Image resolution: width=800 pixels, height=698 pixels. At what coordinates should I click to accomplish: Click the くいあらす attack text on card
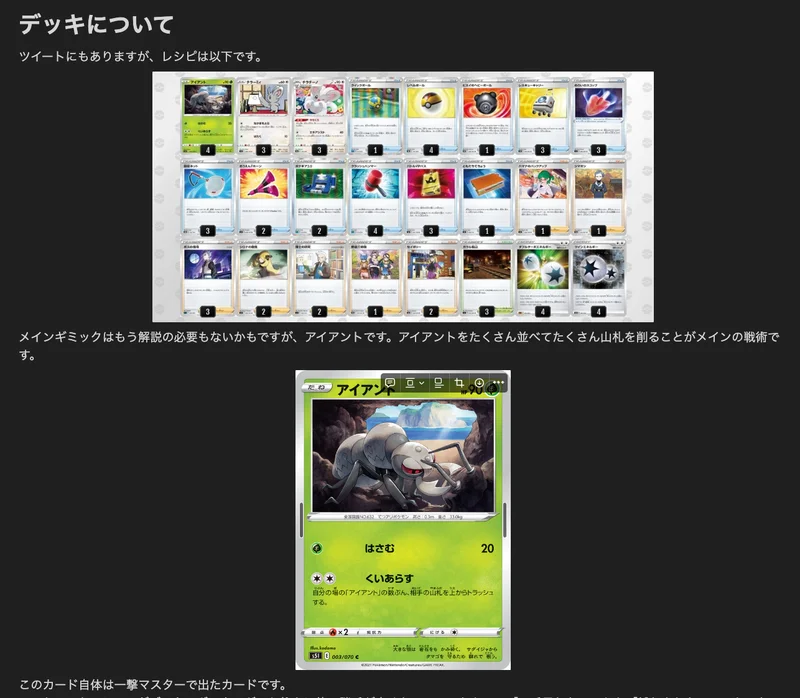point(388,578)
